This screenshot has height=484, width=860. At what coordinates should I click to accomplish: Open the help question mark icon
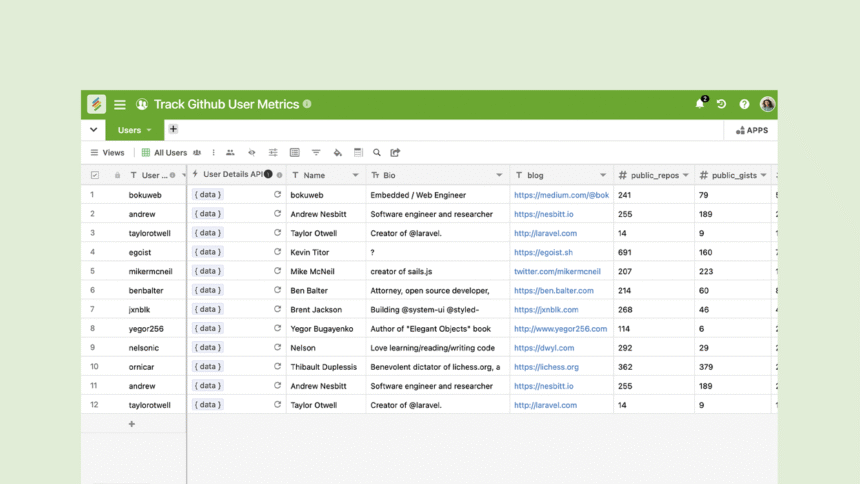(744, 104)
